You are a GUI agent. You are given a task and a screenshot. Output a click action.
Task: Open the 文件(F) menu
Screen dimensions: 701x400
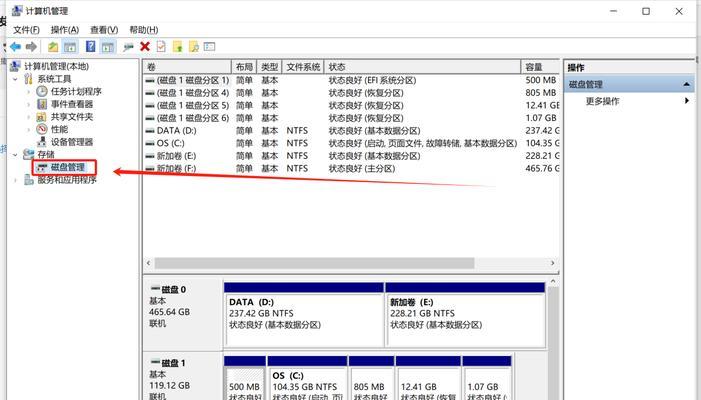[x=26, y=30]
